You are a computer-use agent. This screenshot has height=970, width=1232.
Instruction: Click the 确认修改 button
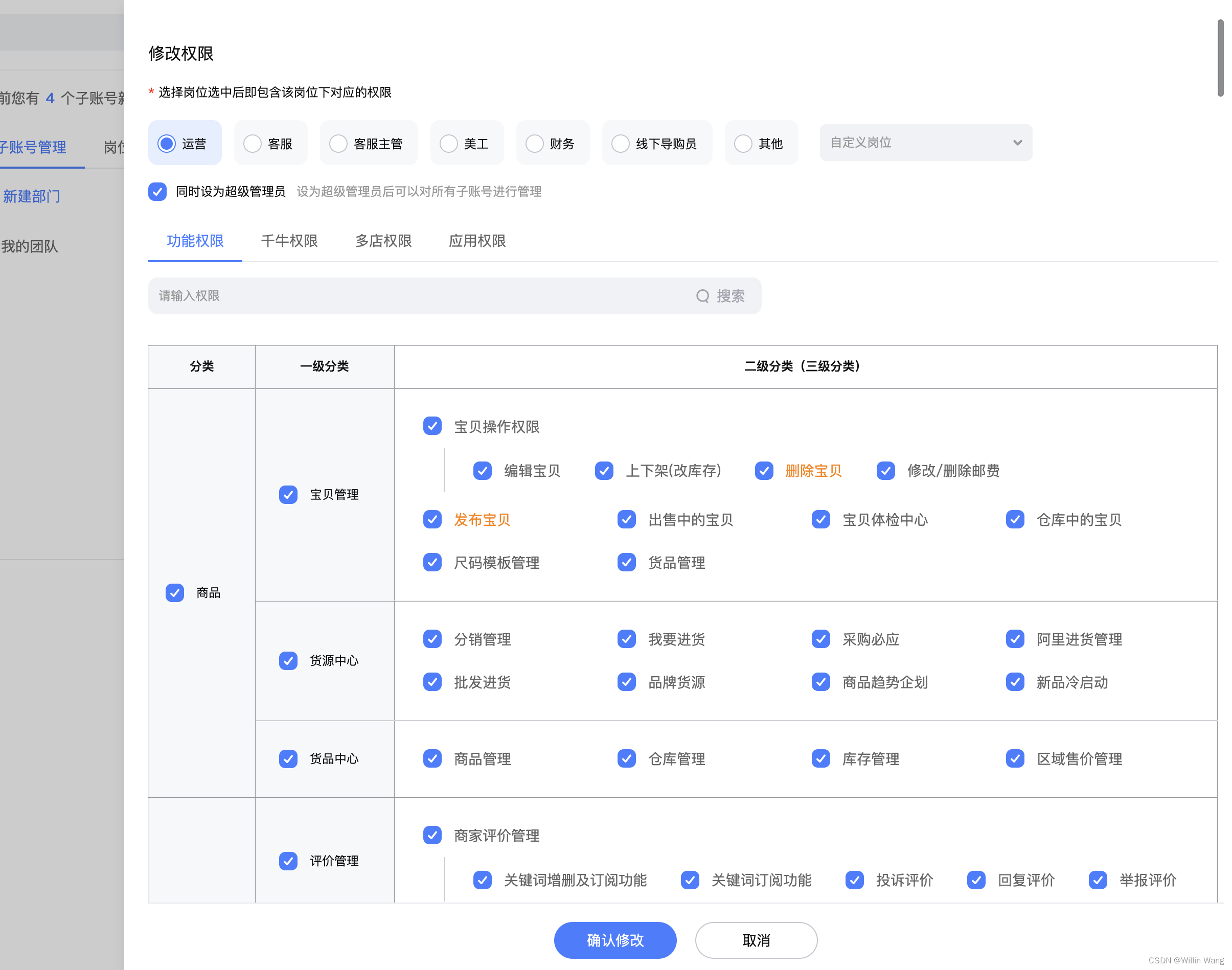pos(615,940)
